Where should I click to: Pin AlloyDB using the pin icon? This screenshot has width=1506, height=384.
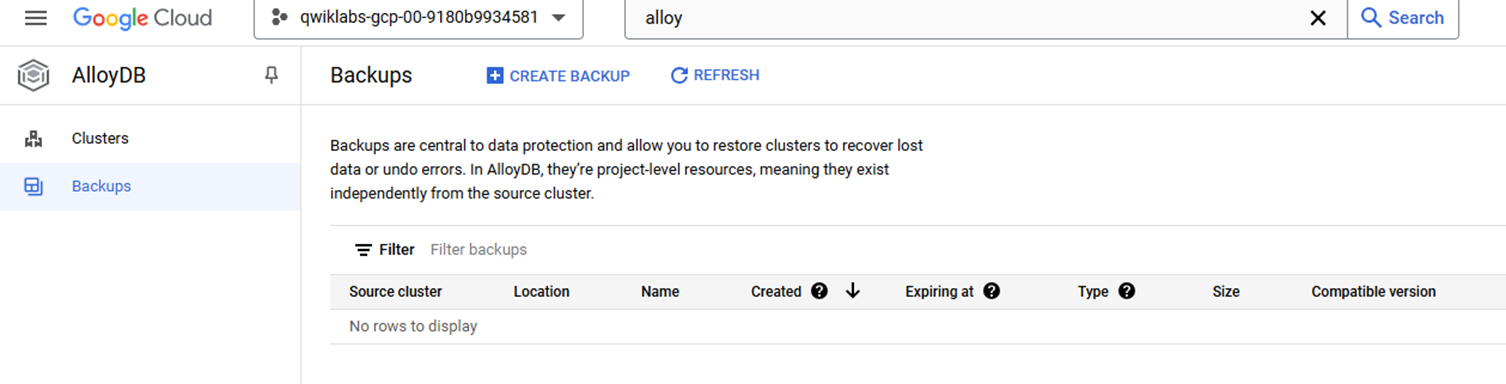(x=271, y=75)
